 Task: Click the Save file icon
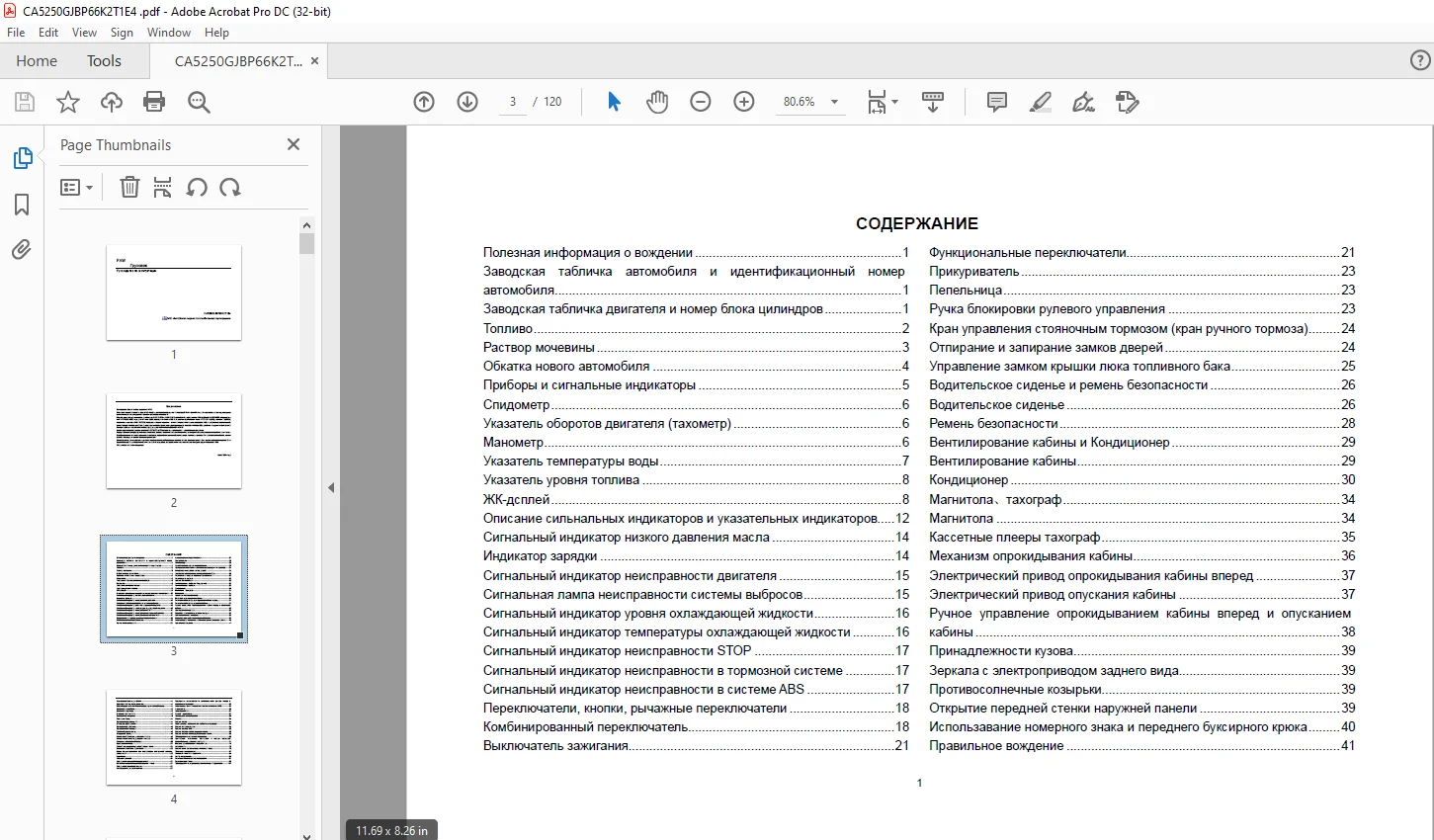(25, 102)
